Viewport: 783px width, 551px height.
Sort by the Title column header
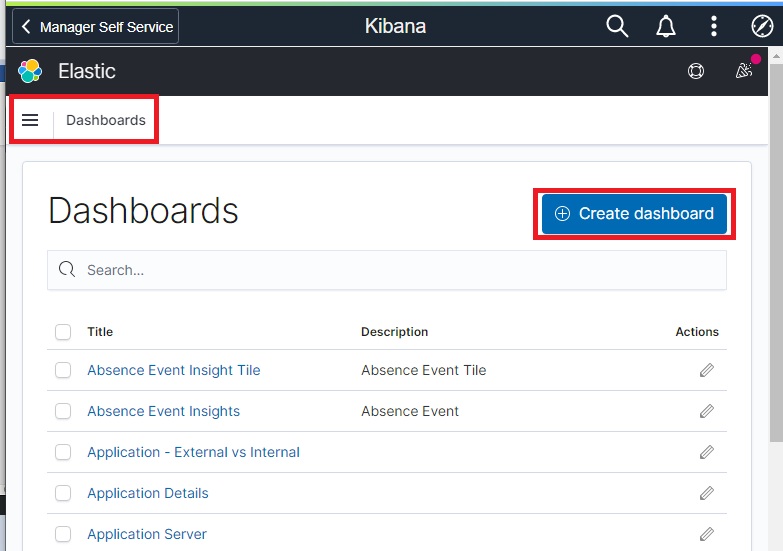[100, 332]
